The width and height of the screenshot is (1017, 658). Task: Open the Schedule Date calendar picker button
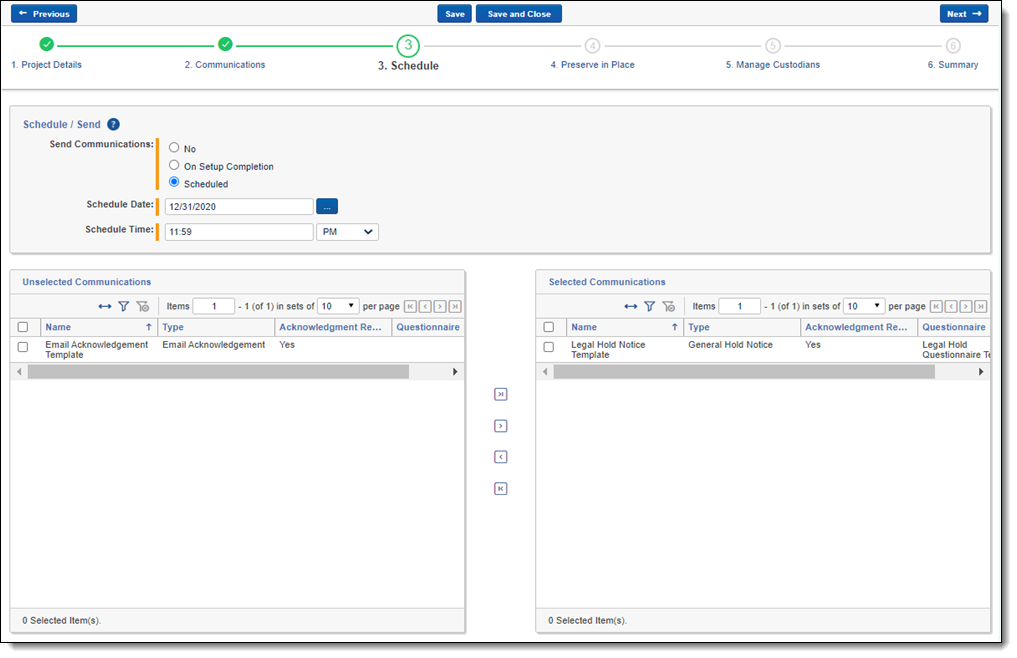pyautogui.click(x=327, y=206)
